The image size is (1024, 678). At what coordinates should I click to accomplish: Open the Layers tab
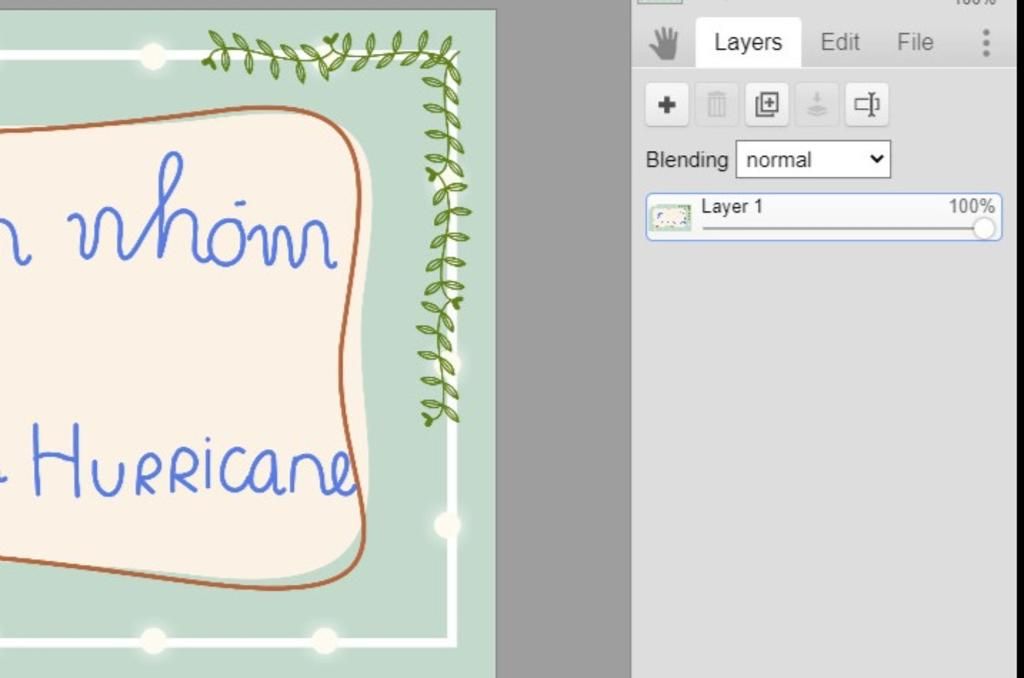tap(748, 42)
